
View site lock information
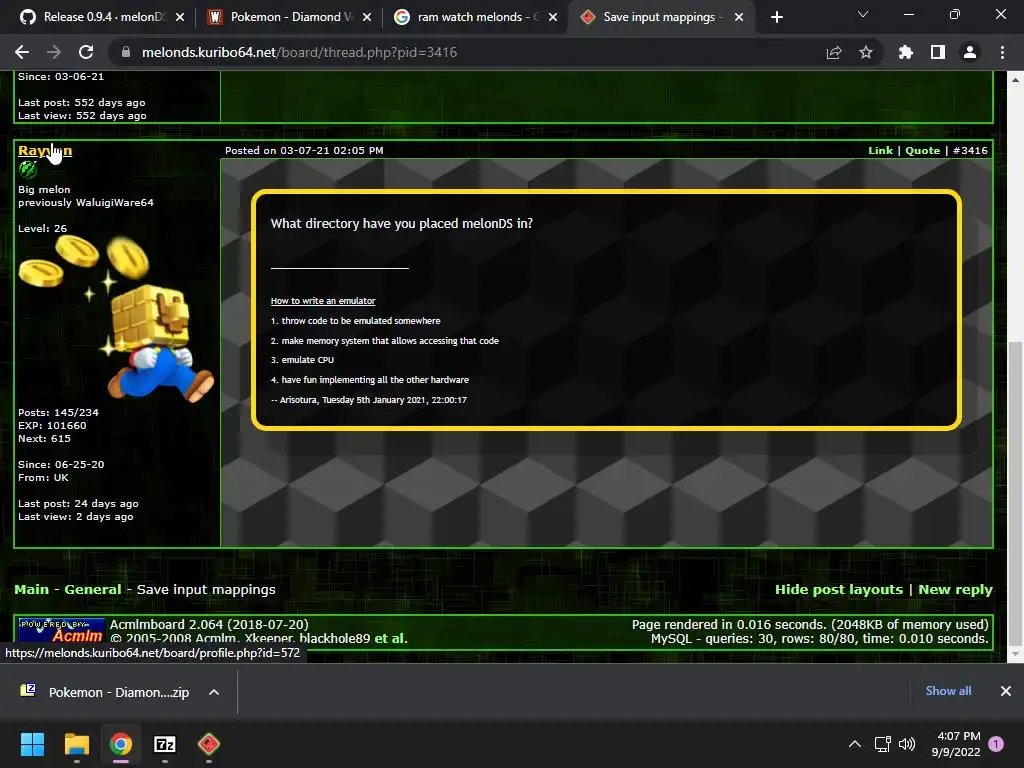point(126,52)
